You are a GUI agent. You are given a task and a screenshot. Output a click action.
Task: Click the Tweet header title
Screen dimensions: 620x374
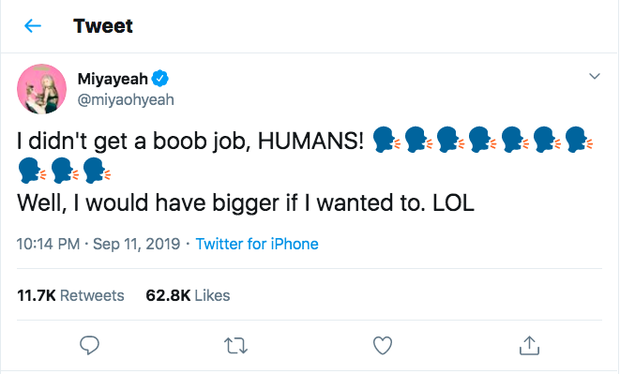tap(103, 26)
